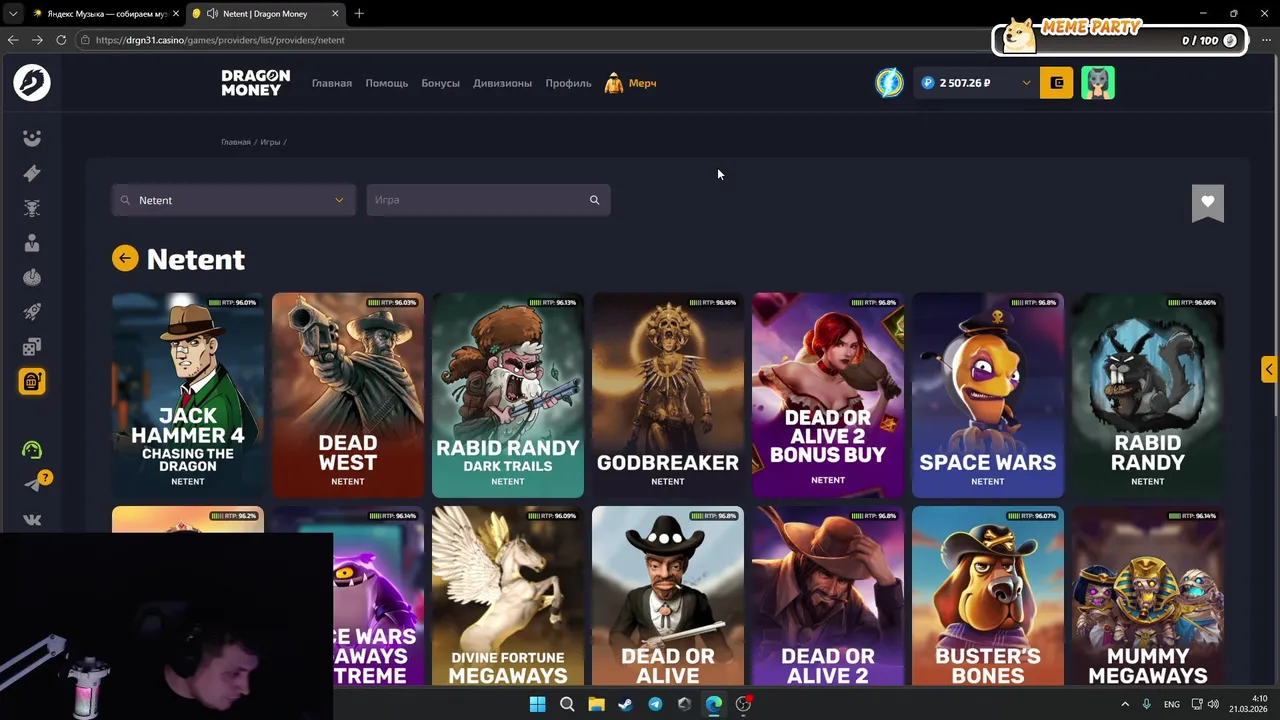Open the dealer person sidebar icon
The height and width of the screenshot is (720, 1280).
32,243
